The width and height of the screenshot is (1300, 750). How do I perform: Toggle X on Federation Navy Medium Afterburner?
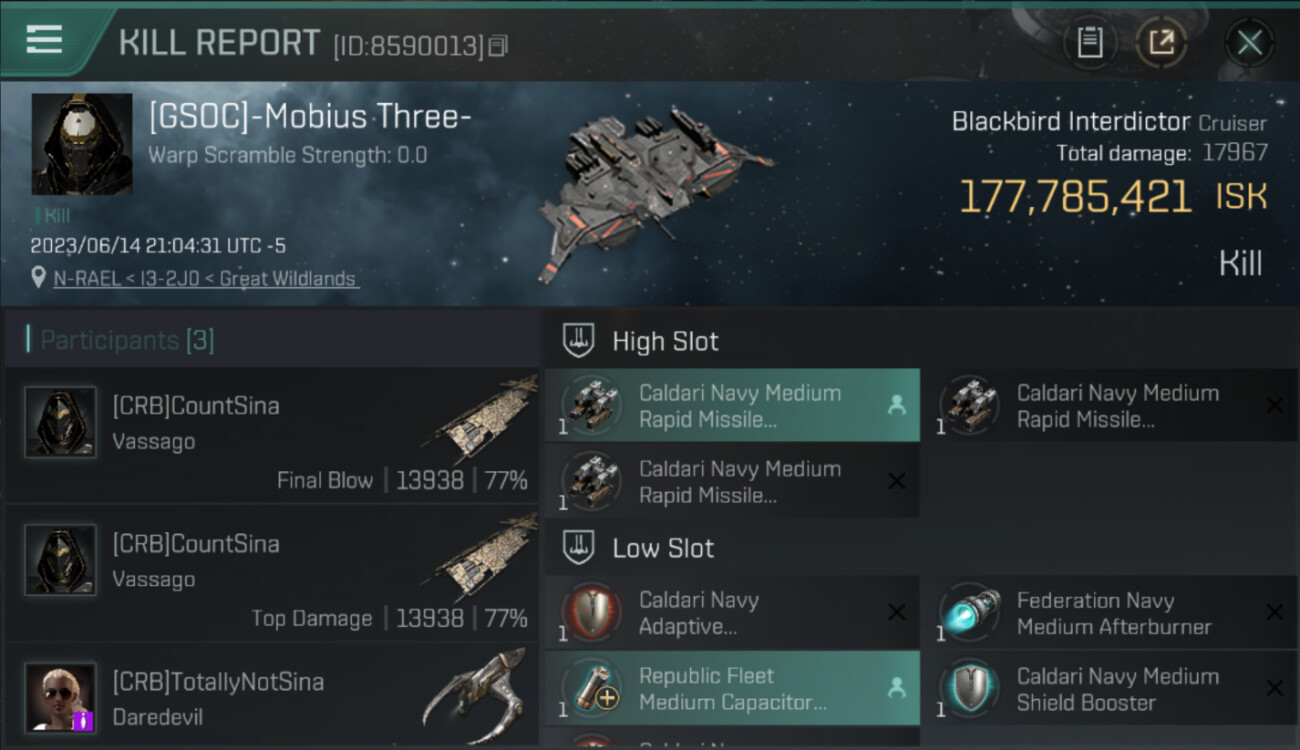(1274, 612)
